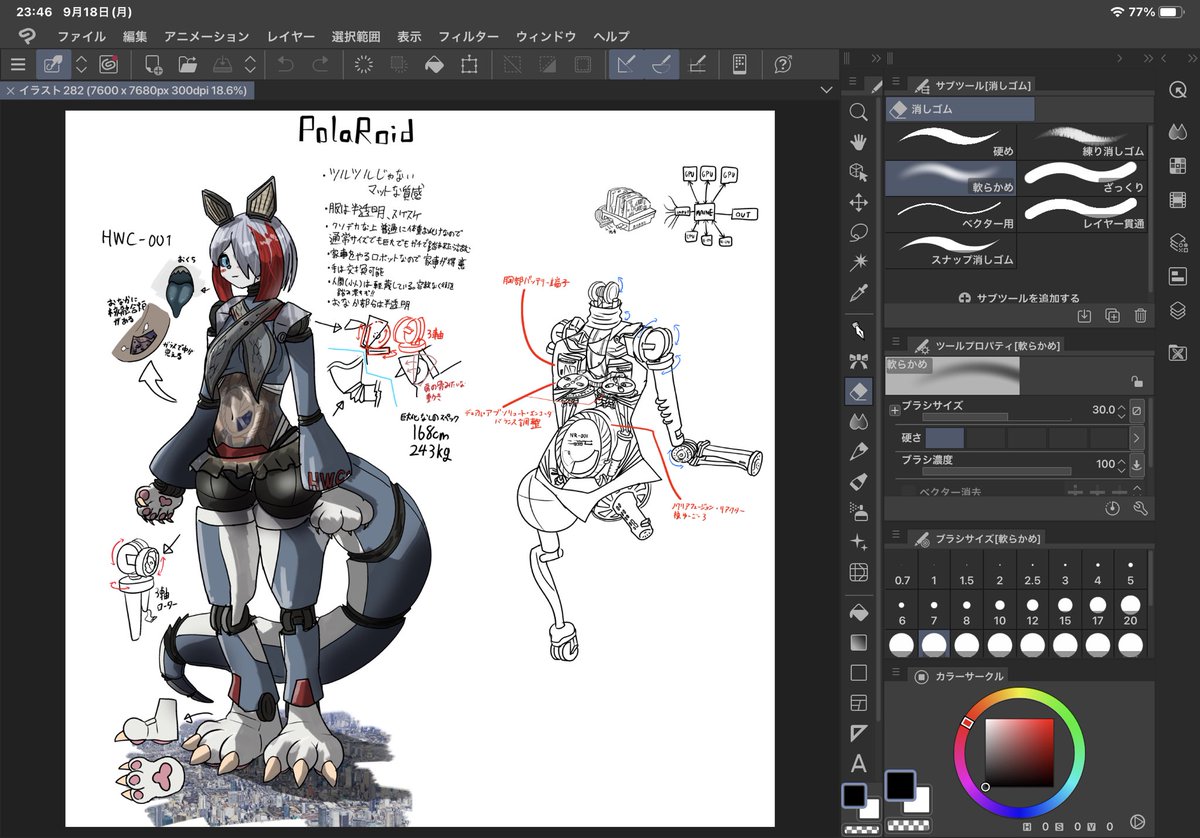1200x838 pixels.
Task: Undo the last action
Action: tap(286, 64)
